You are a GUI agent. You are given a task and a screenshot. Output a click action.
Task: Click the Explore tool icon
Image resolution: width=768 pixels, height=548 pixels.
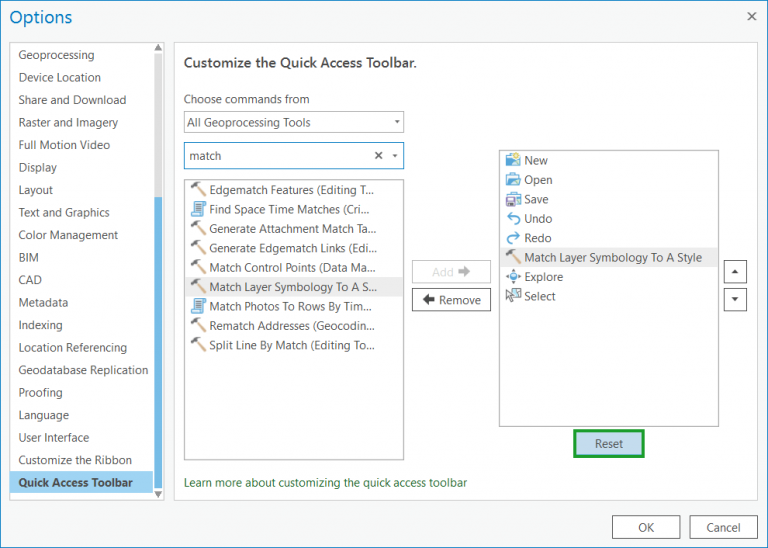point(513,277)
